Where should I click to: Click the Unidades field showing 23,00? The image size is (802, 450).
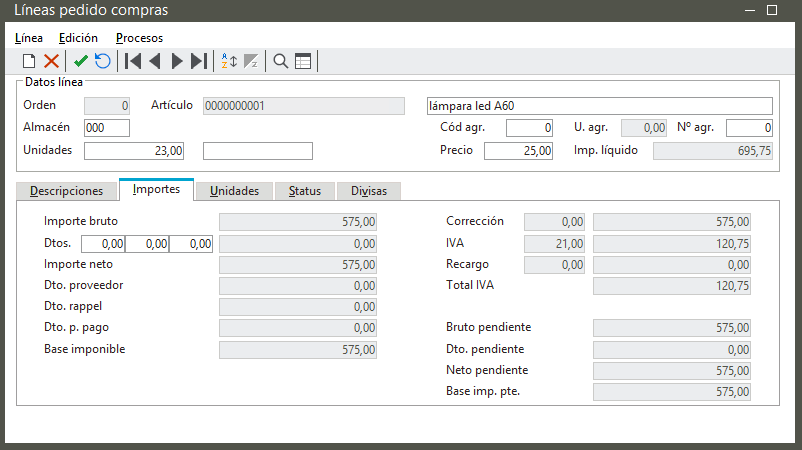click(x=134, y=151)
